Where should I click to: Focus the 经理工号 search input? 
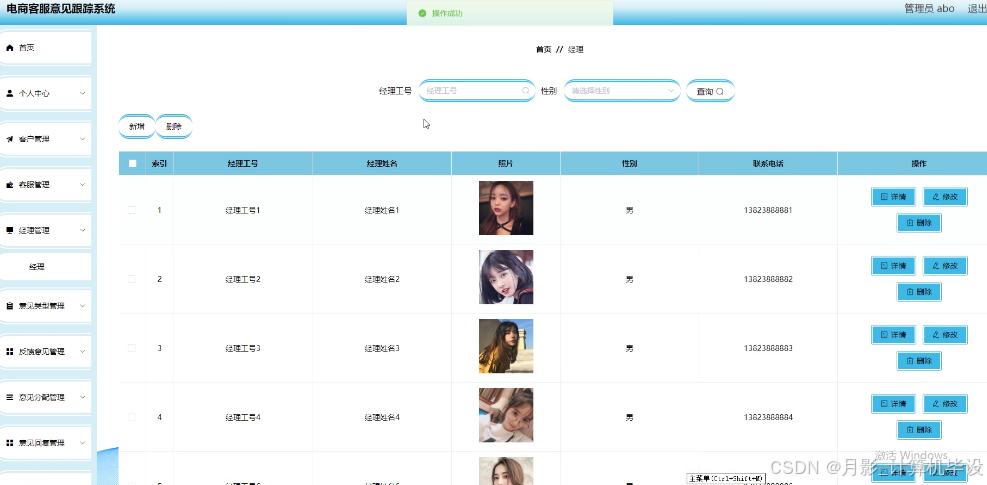(476, 91)
